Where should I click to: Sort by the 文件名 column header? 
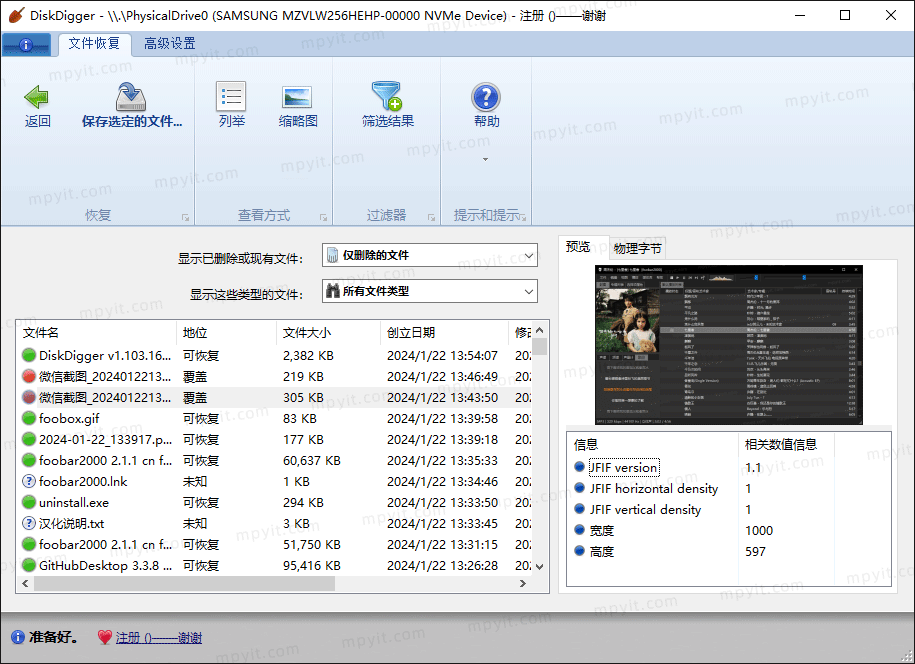tap(97, 333)
